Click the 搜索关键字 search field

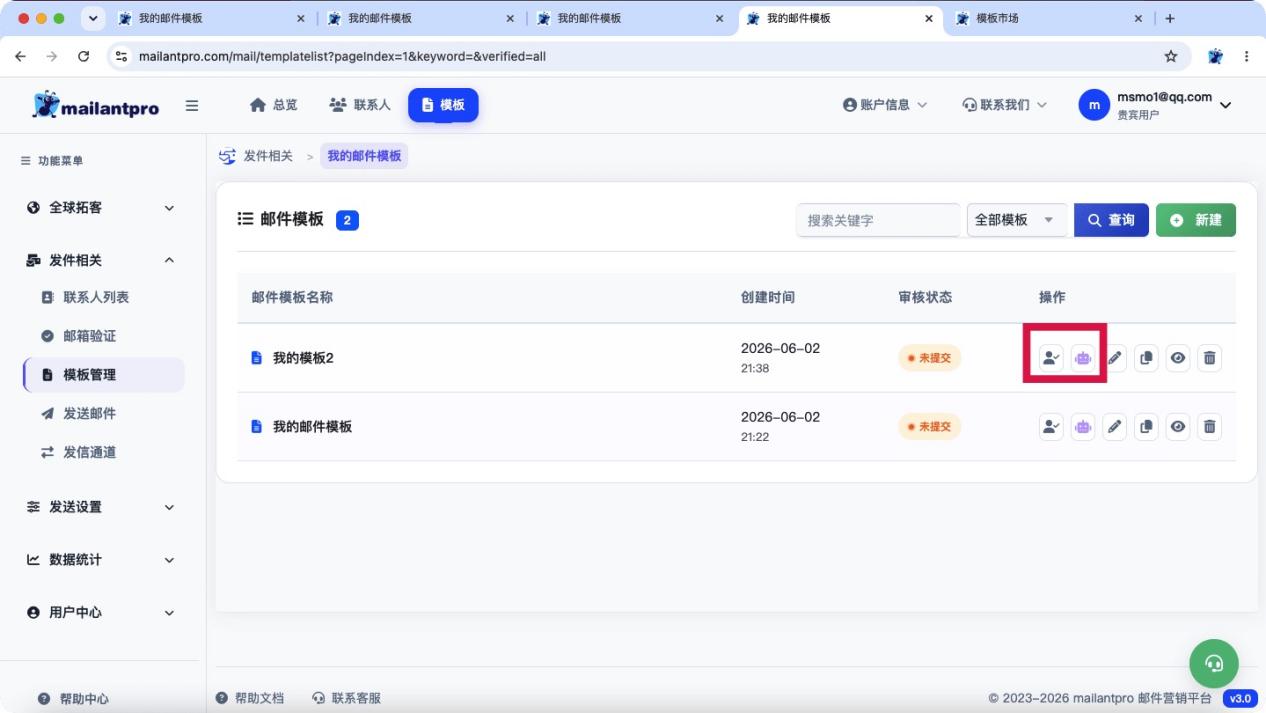pyautogui.click(x=879, y=220)
